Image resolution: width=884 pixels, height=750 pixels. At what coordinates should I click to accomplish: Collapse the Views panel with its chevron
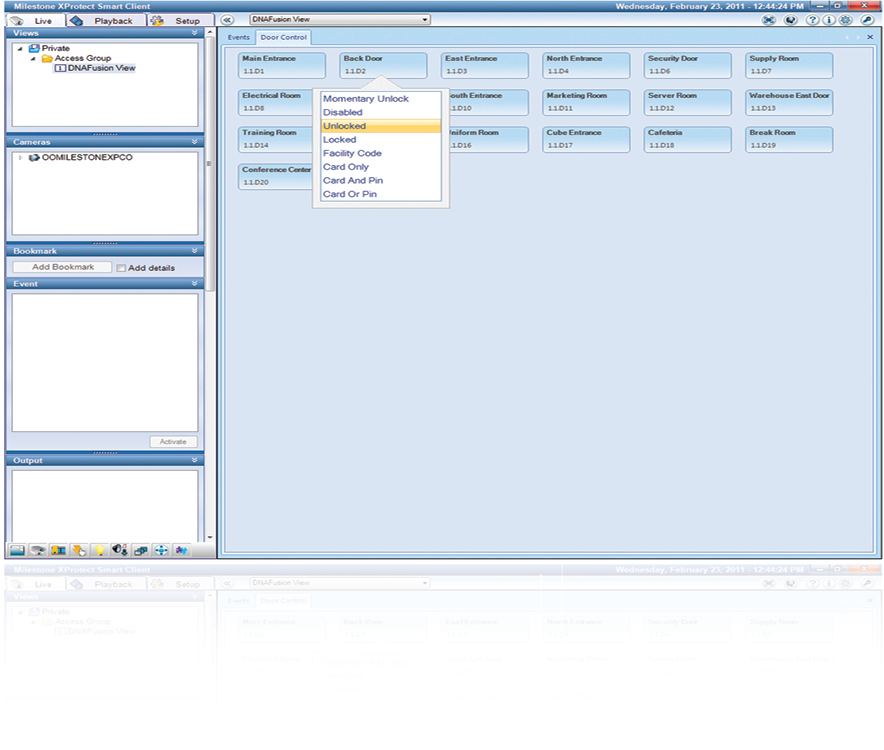pyautogui.click(x=196, y=31)
